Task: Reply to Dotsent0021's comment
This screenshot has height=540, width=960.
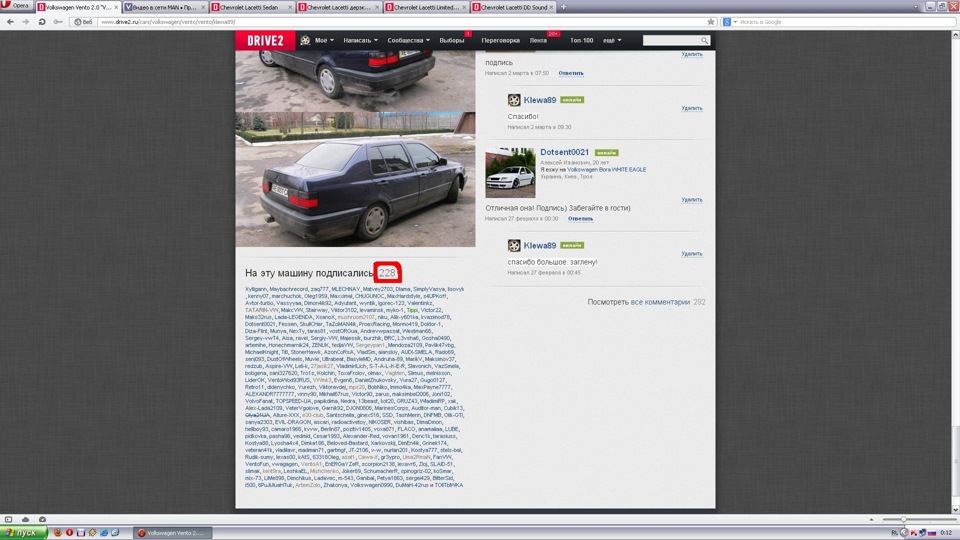Action: point(580,219)
